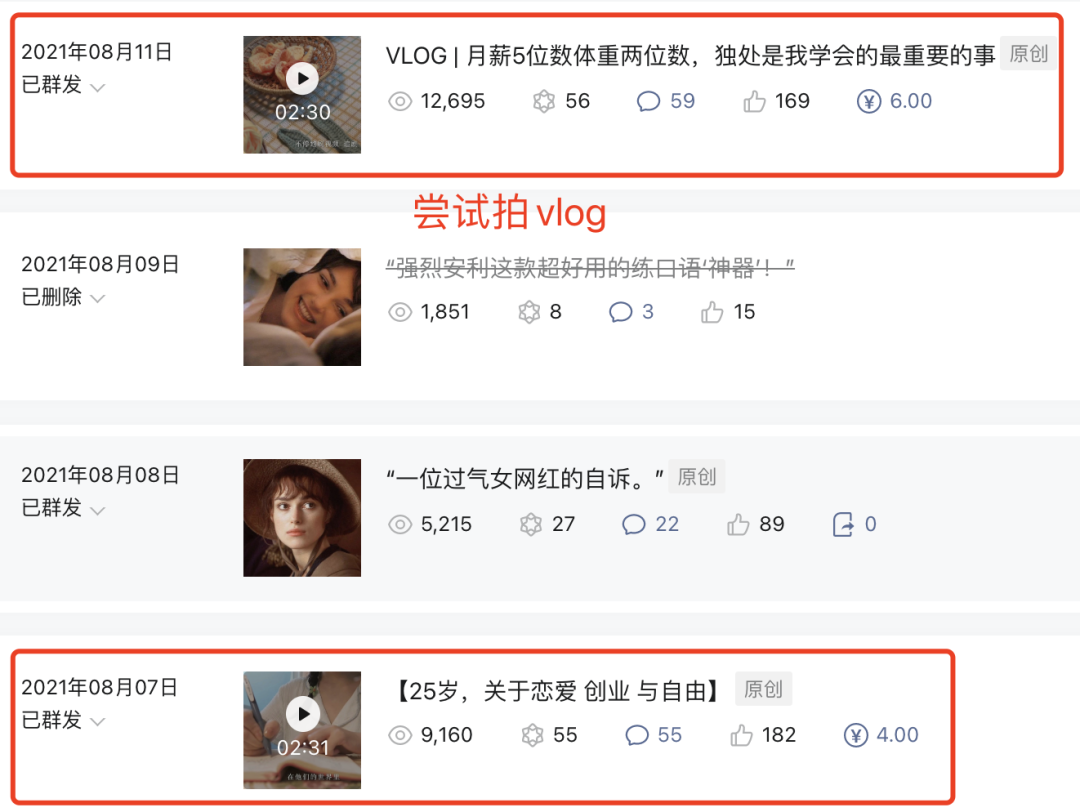The image size is (1080, 812).
Task: Play the VLOG video thumbnail from 08月11日
Action: 302,94
